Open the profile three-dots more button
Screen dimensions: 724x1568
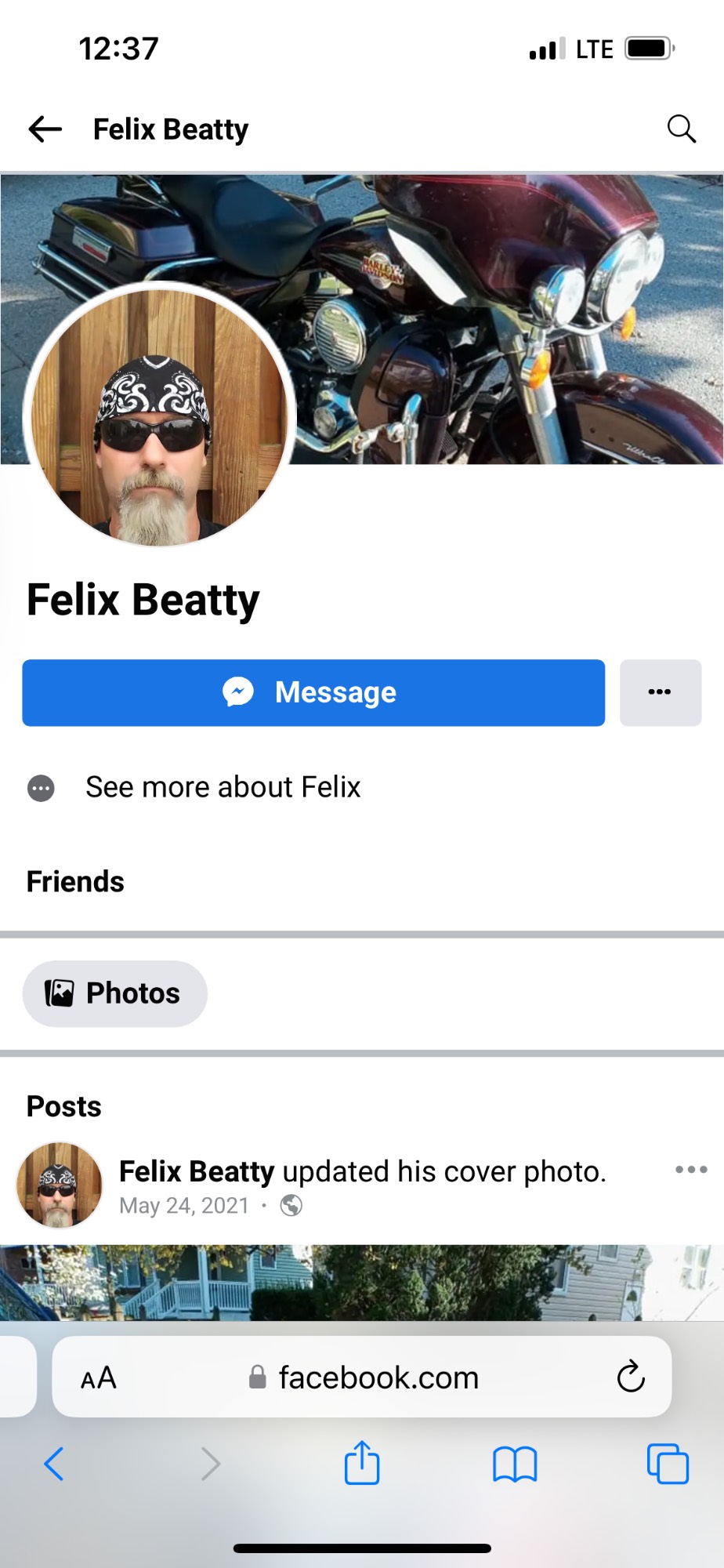(x=660, y=692)
